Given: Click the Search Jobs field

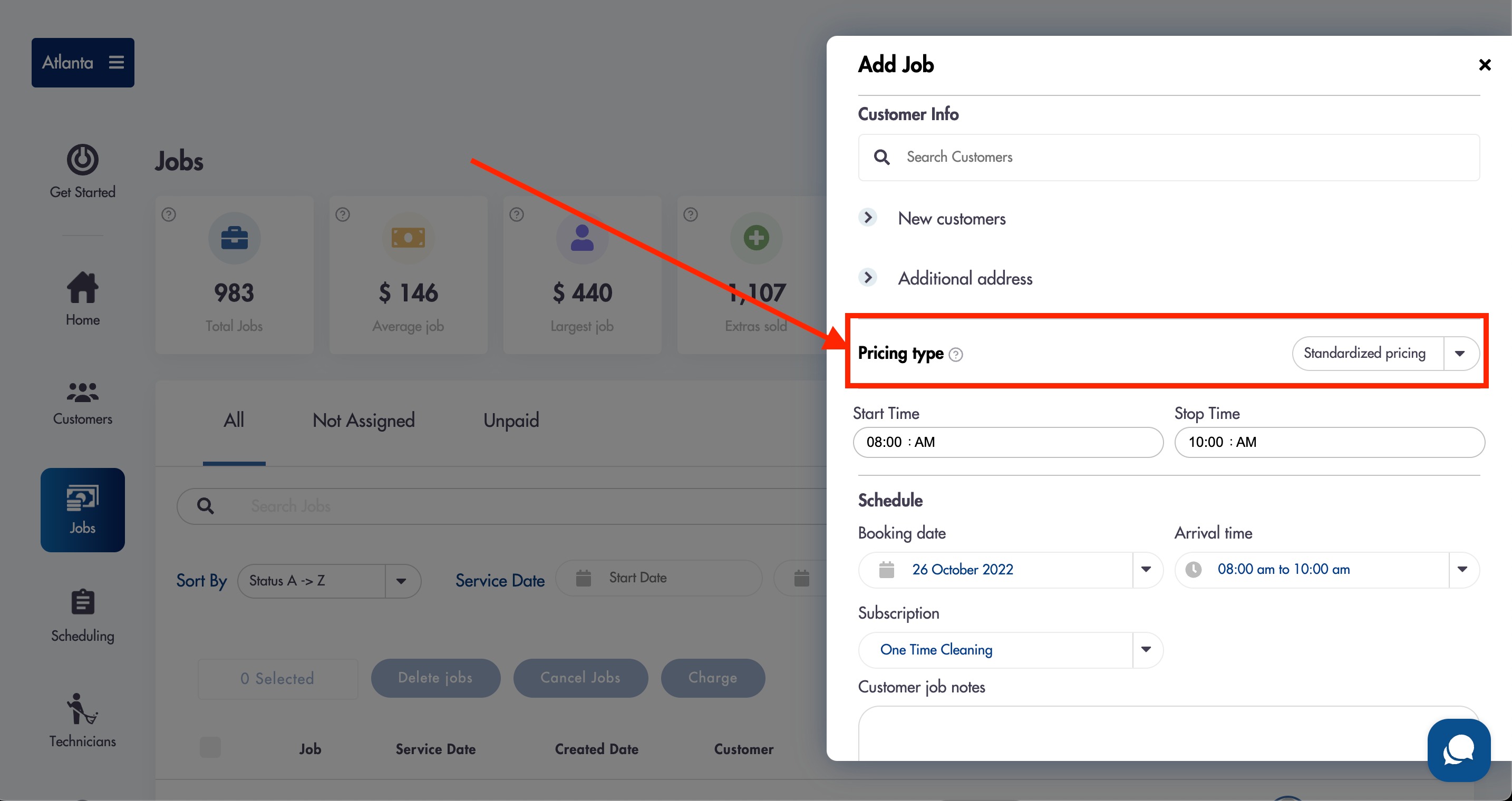Looking at the screenshot, I should 502,506.
